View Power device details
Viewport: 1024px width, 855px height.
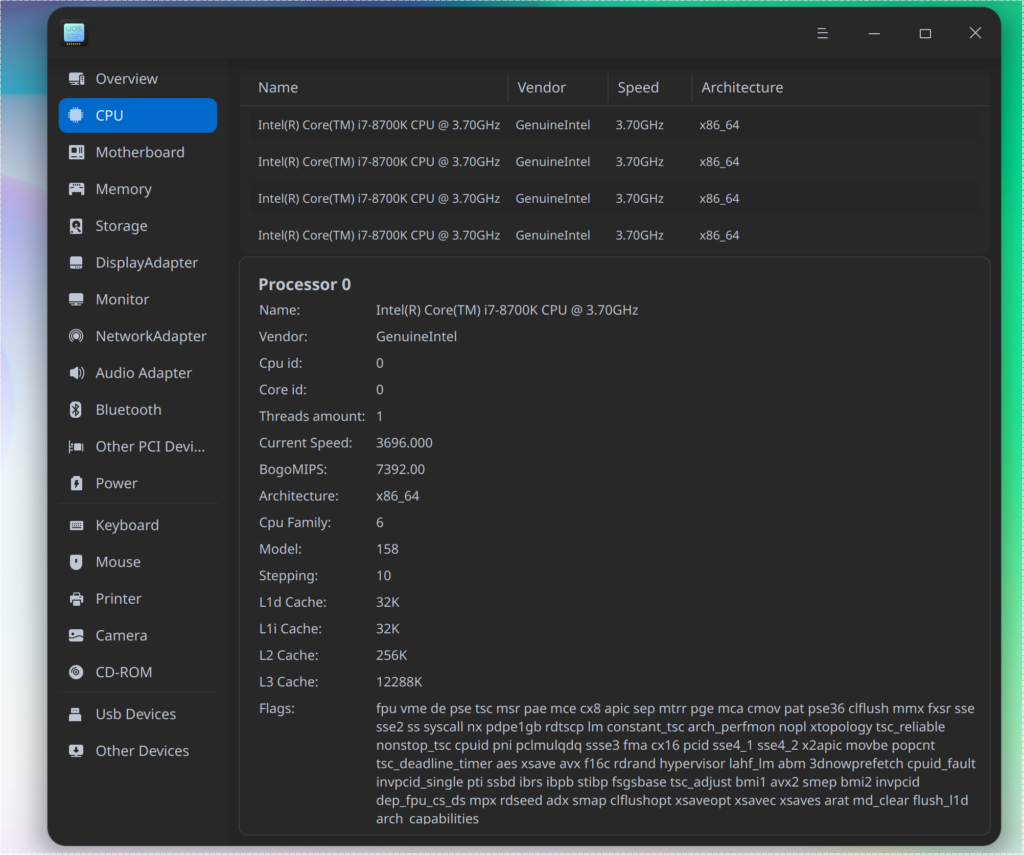138,483
